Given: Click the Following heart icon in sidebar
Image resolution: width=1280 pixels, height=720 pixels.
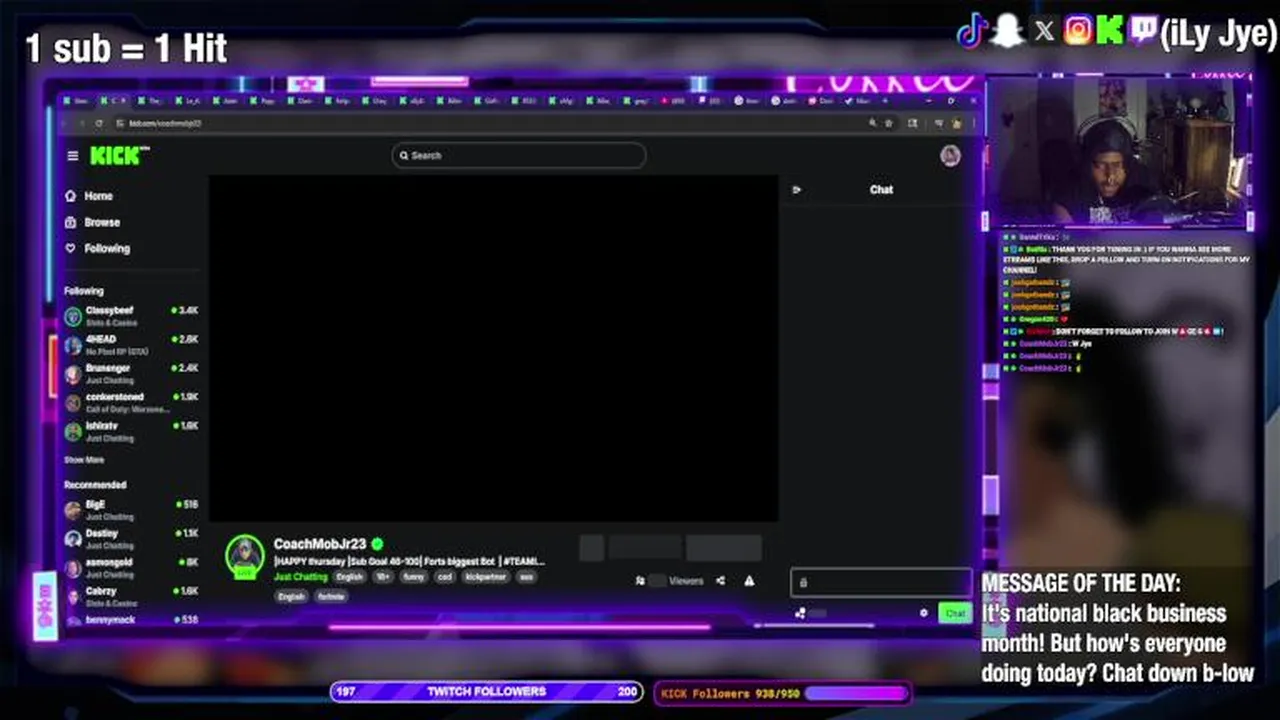Looking at the screenshot, I should [x=71, y=248].
